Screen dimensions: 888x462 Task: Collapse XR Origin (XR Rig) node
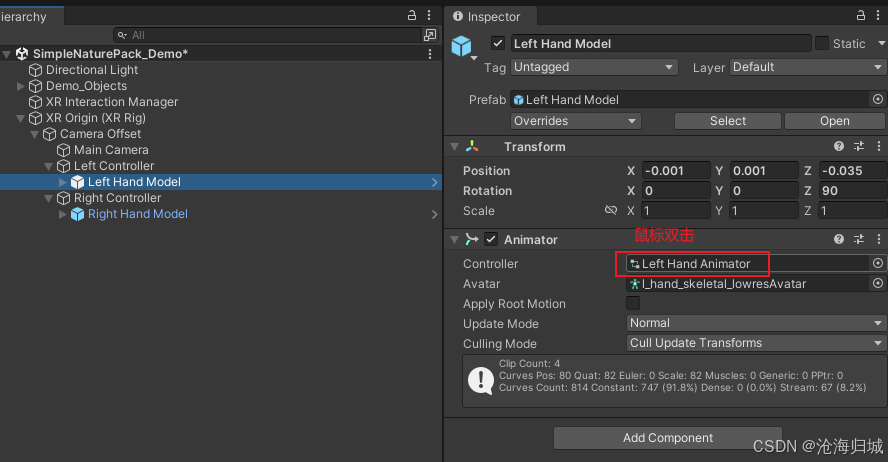click(x=20, y=118)
